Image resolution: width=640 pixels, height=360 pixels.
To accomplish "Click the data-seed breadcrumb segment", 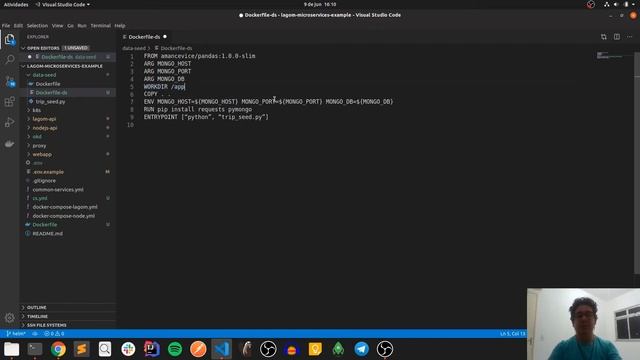I will point(134,48).
